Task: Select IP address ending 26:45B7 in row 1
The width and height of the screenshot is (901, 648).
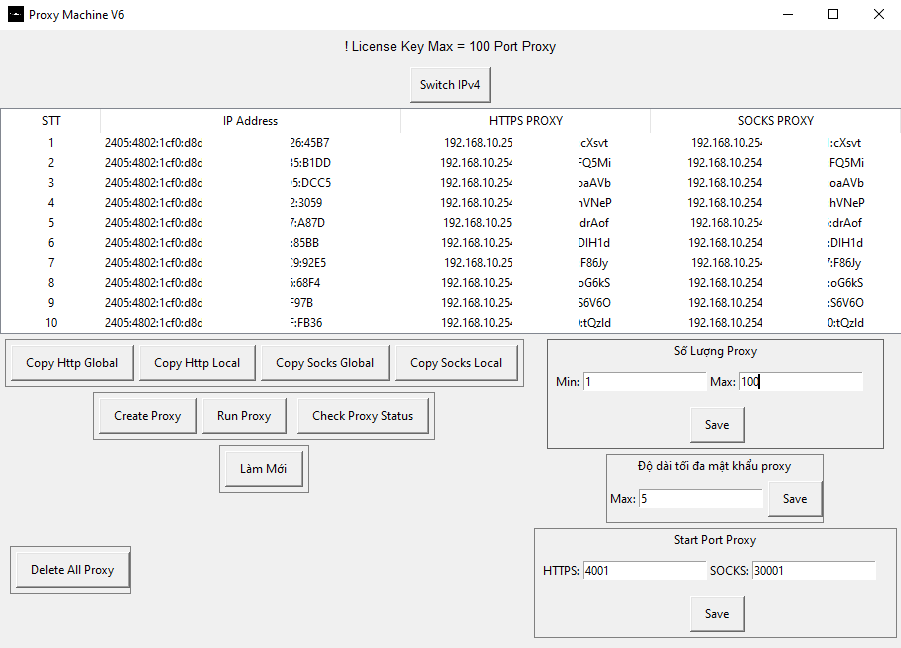Action: click(x=251, y=143)
